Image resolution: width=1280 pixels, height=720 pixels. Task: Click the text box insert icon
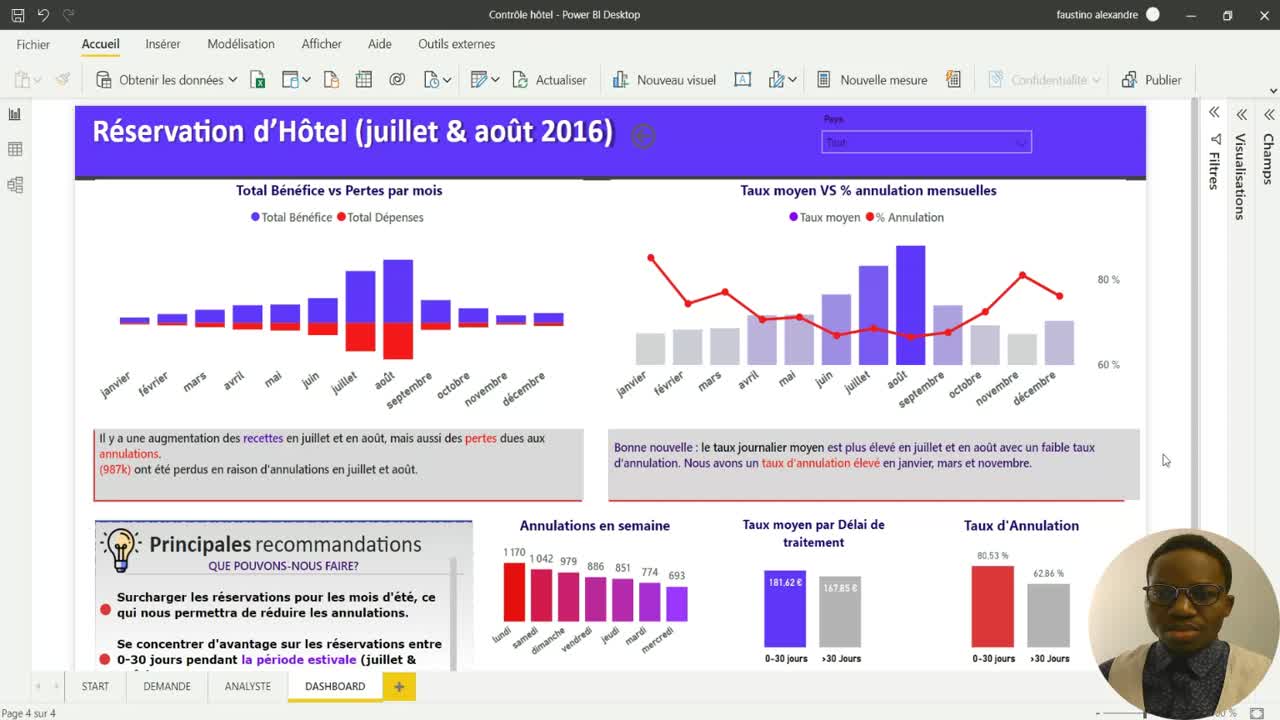[x=742, y=80]
